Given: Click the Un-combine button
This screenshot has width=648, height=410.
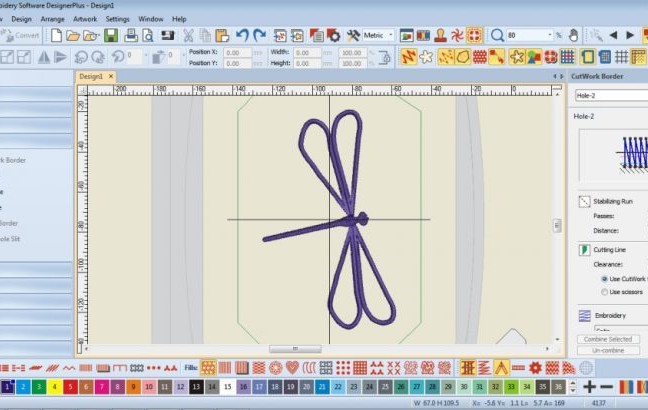Looking at the screenshot, I should click(x=608, y=350).
